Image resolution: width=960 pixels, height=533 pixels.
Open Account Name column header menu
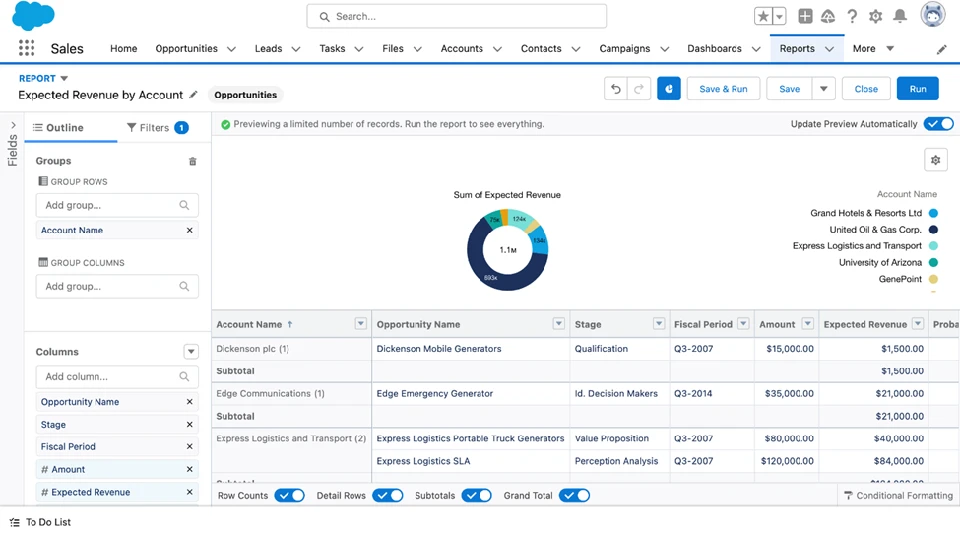pyautogui.click(x=361, y=324)
